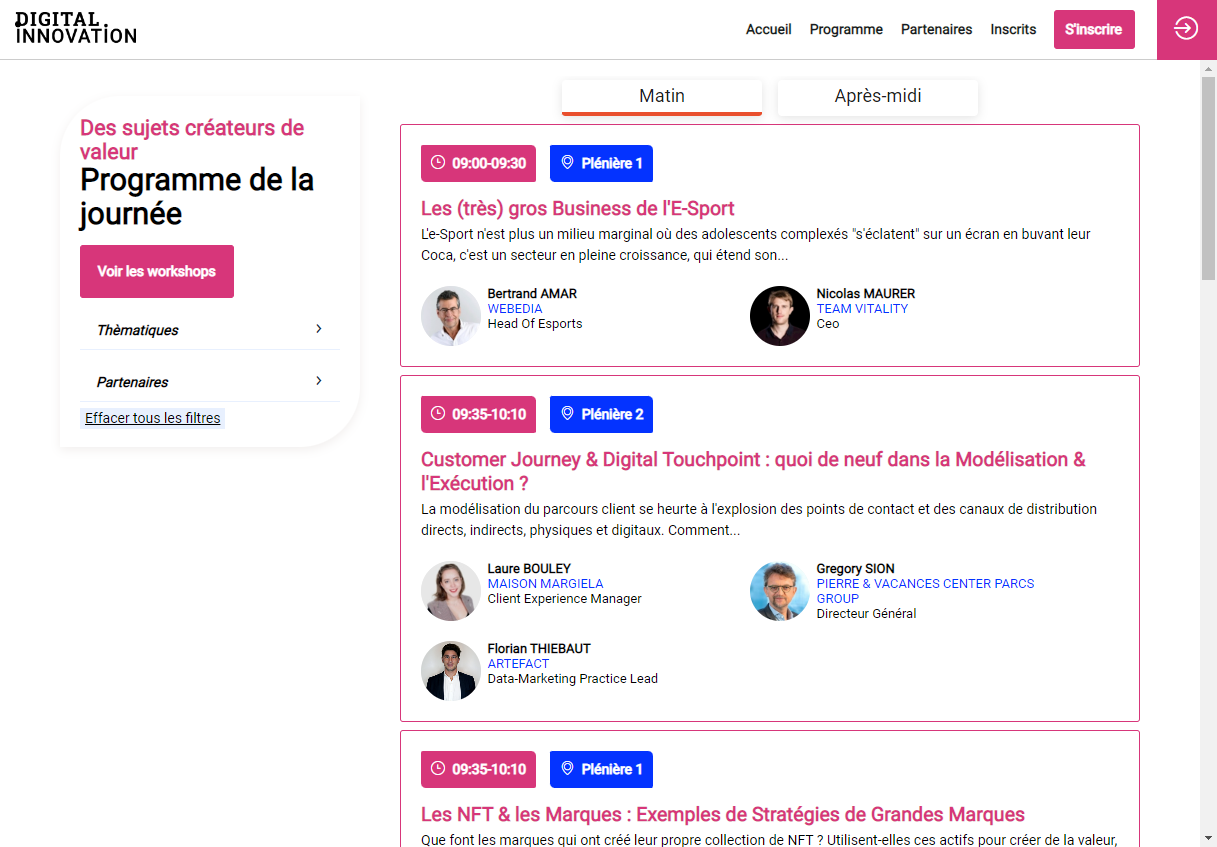Open the E-Sport session title
This screenshot has width=1217, height=847.
578,209
